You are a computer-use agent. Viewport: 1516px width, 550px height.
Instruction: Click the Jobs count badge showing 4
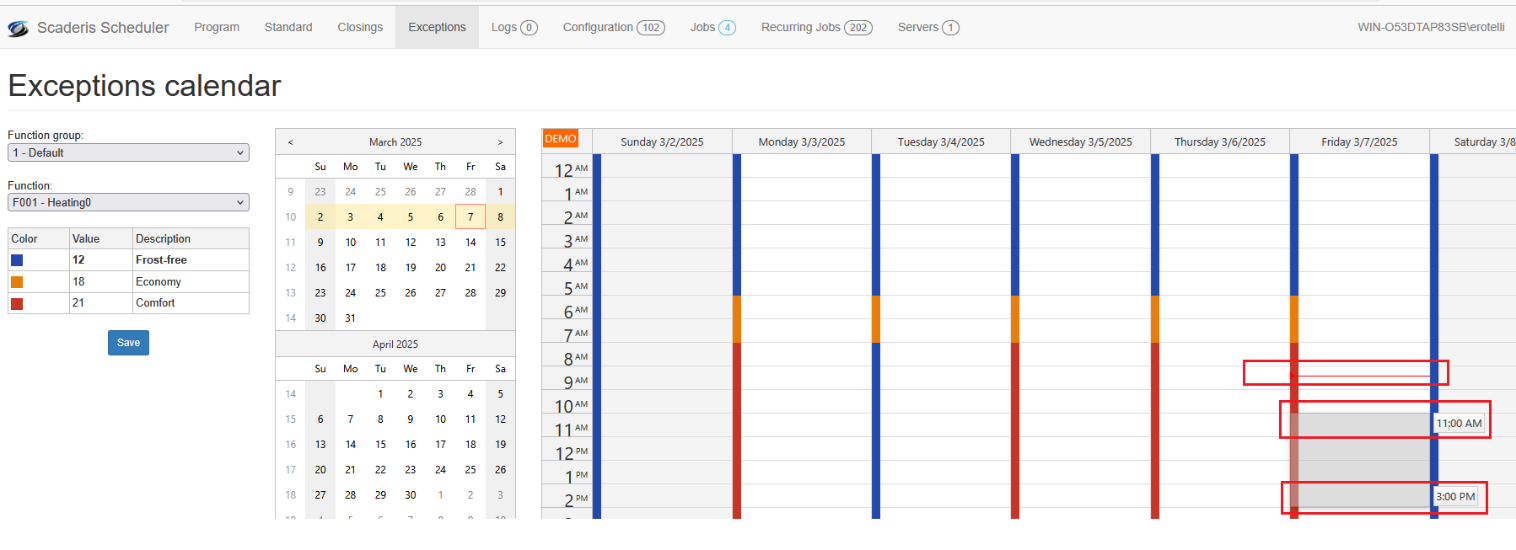coord(727,28)
